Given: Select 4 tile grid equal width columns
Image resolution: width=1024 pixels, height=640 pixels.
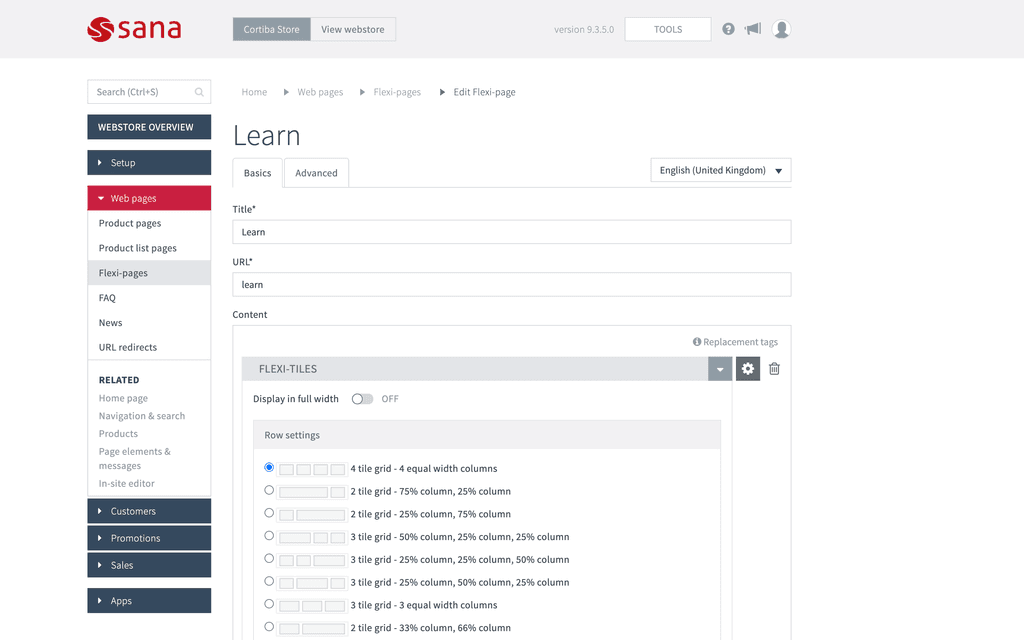Looking at the screenshot, I should point(269,467).
